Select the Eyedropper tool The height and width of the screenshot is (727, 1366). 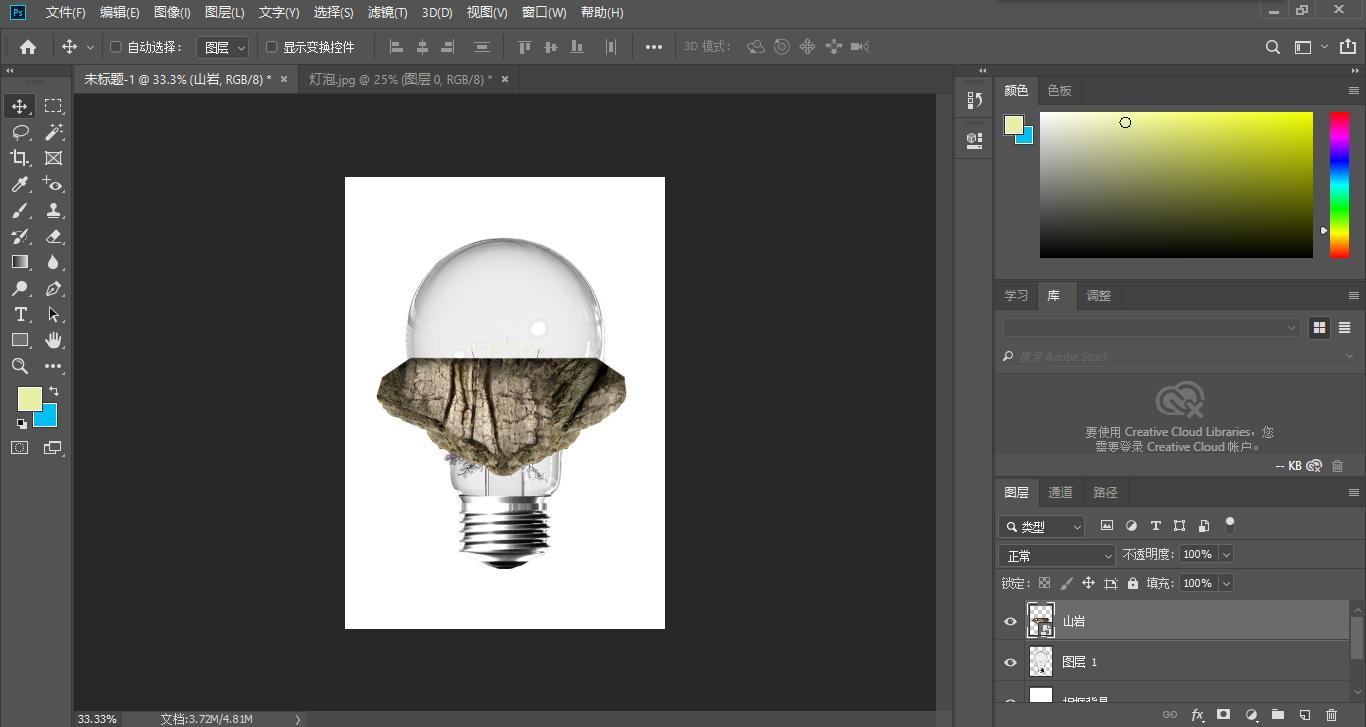[x=20, y=184]
